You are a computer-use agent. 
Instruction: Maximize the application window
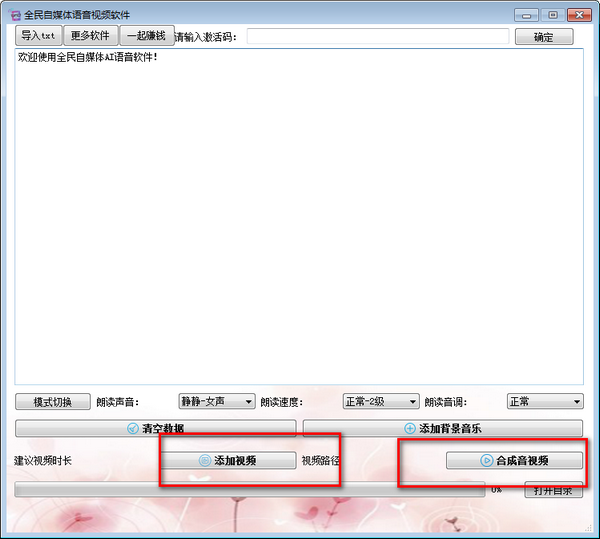pos(551,15)
